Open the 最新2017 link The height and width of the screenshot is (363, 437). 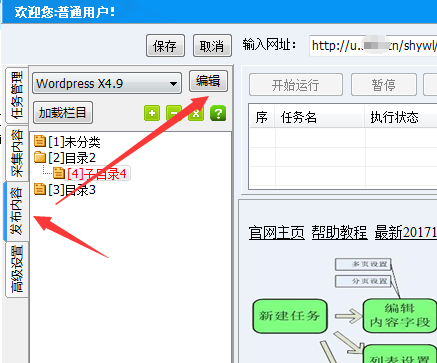(x=406, y=232)
